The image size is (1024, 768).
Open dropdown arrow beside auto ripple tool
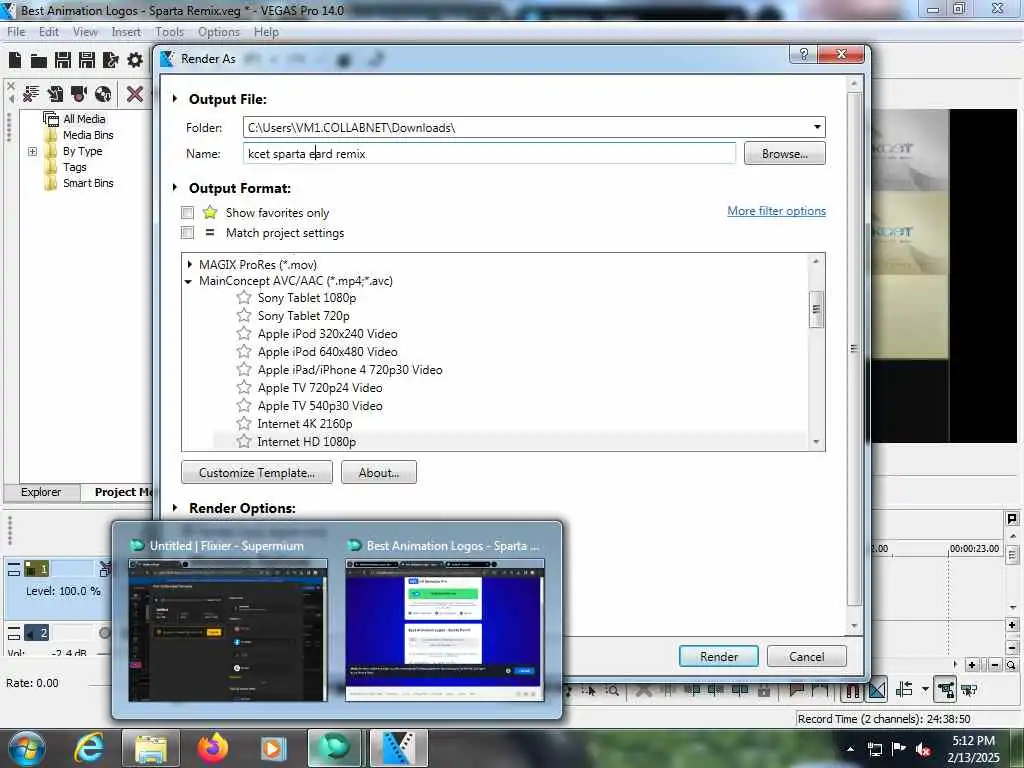[x=925, y=689]
